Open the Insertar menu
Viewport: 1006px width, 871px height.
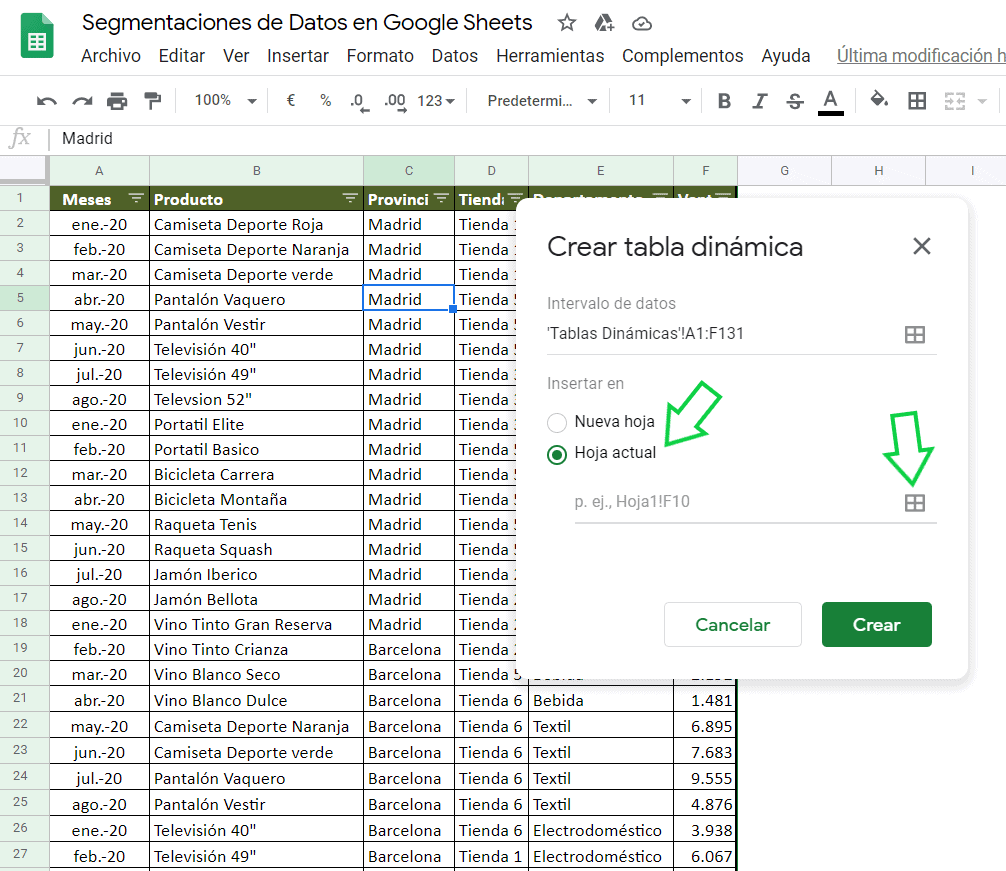click(298, 56)
